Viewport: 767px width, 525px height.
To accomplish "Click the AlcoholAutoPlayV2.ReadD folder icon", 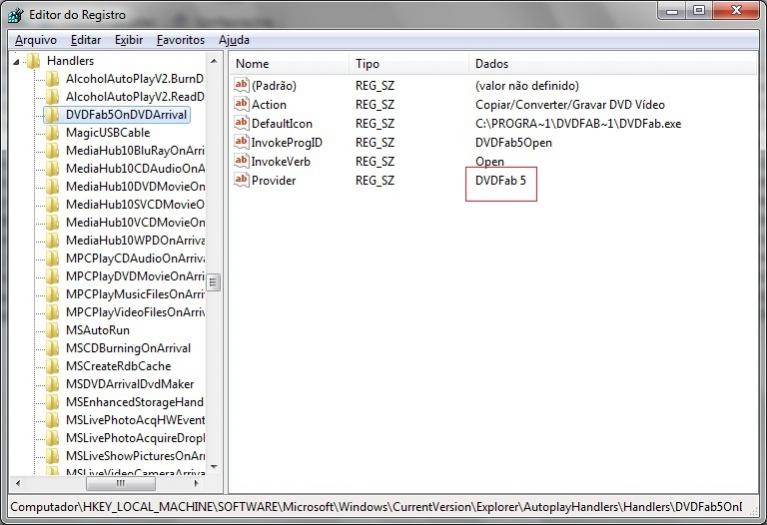I will pyautogui.click(x=52, y=97).
